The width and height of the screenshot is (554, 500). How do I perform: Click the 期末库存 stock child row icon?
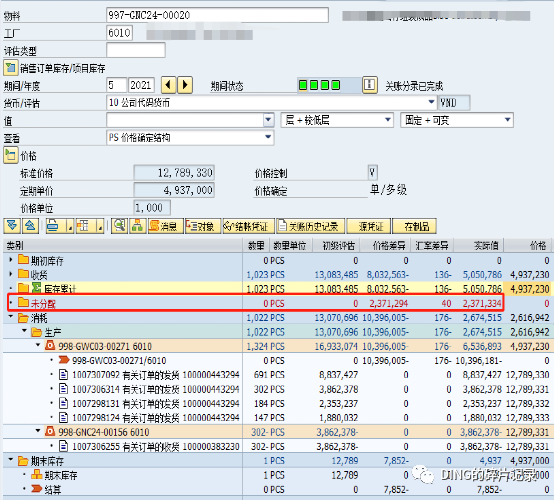[x=37, y=474]
